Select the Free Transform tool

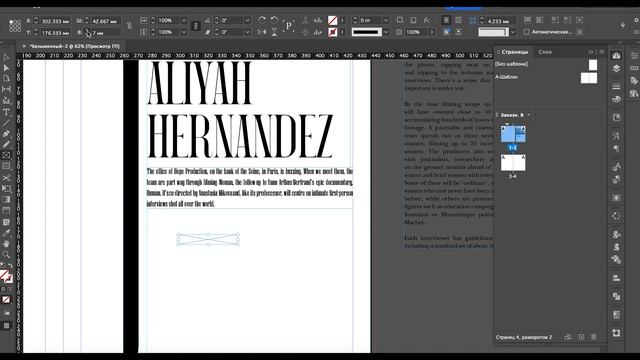pyautogui.click(x=6, y=188)
